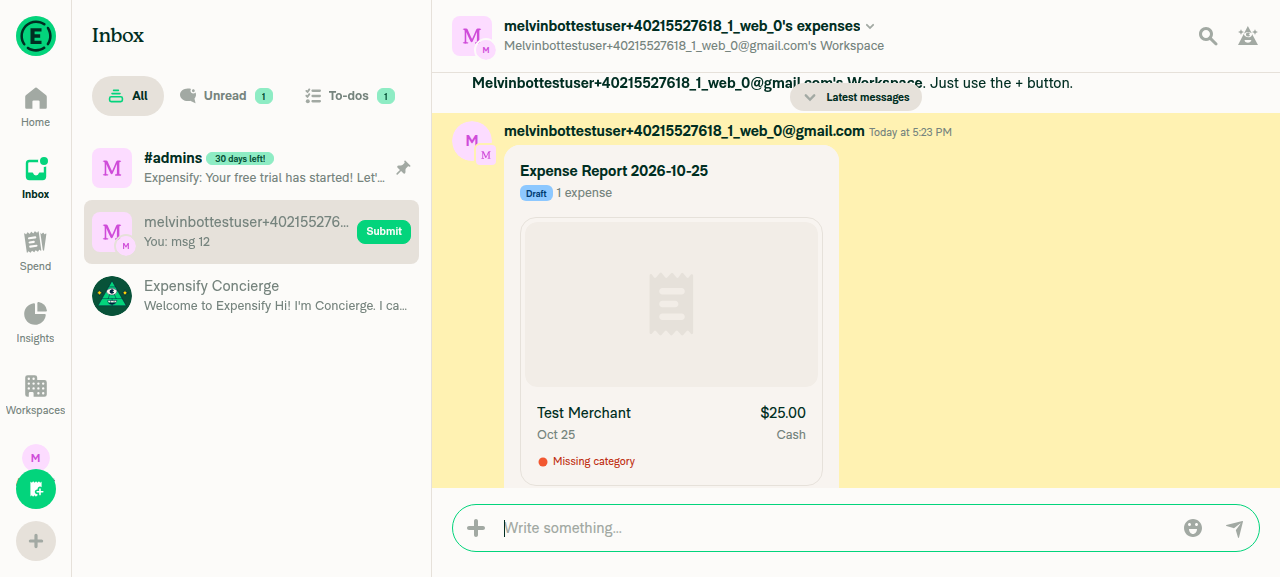Click the $25.00 amount

point(783,413)
